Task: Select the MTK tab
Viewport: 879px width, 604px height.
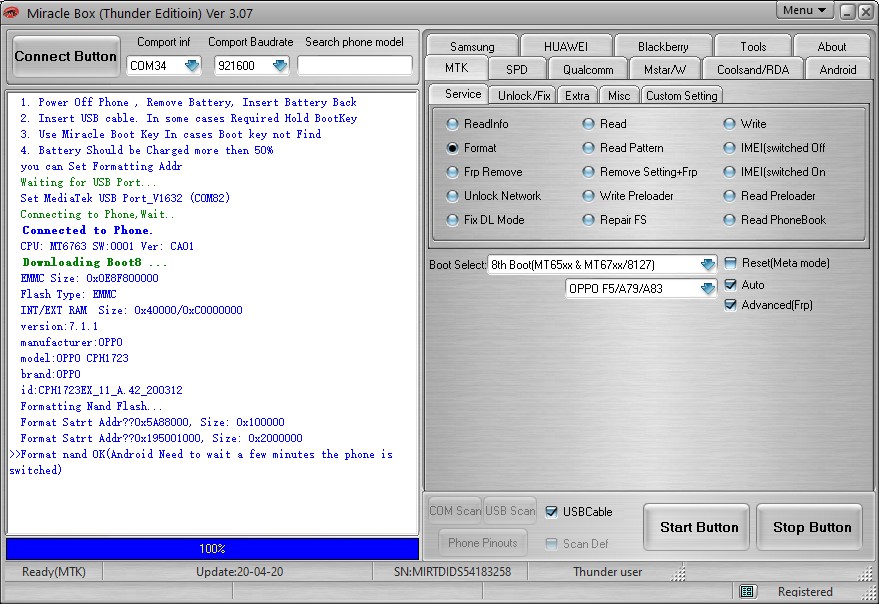Action: pyautogui.click(x=456, y=68)
